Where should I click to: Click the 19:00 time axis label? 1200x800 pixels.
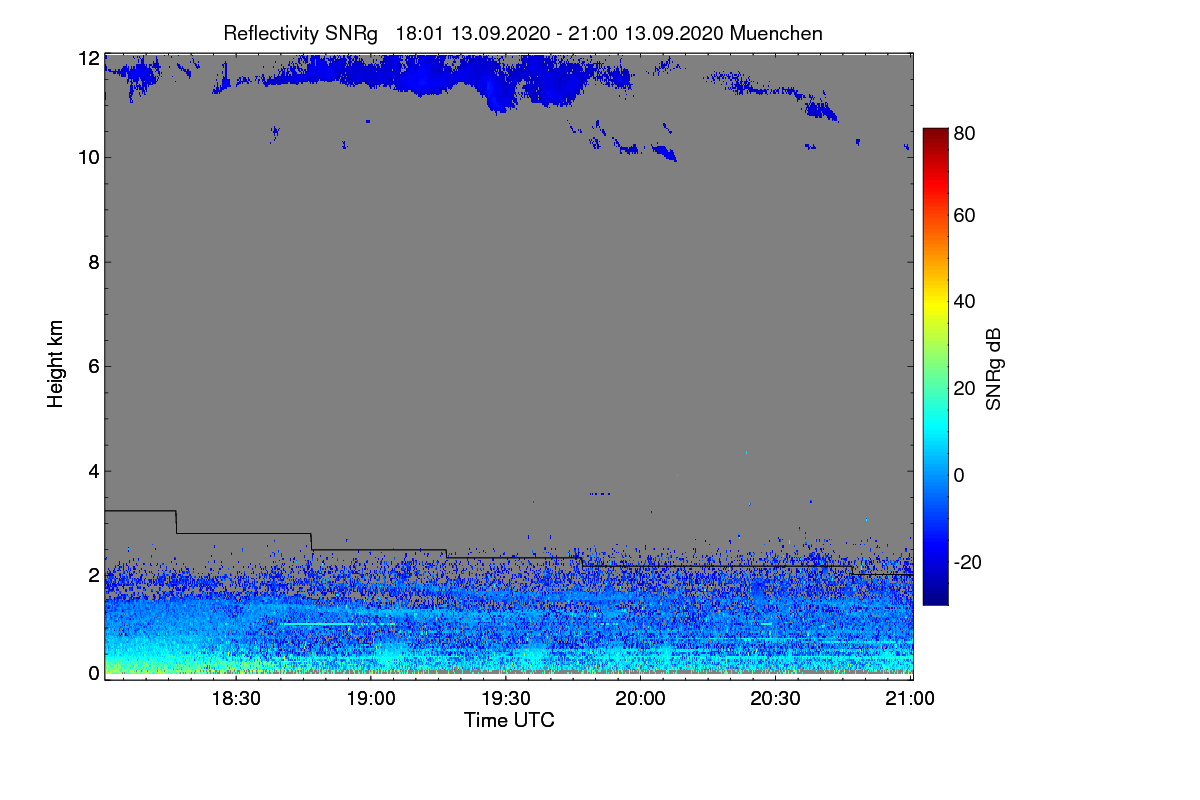(x=371, y=698)
